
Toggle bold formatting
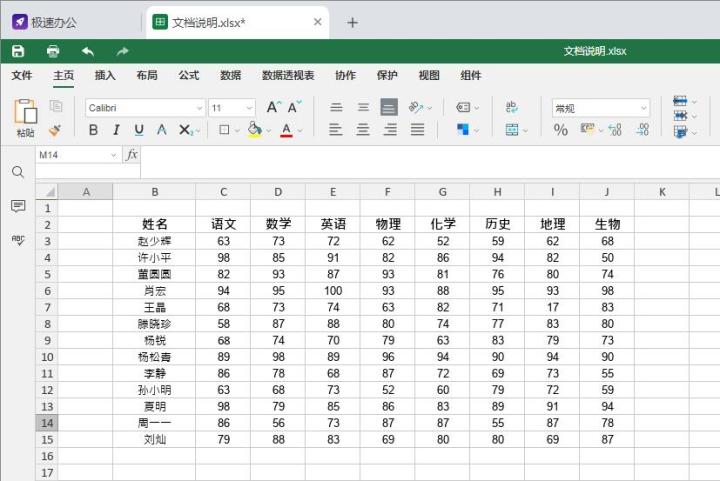[x=93, y=130]
